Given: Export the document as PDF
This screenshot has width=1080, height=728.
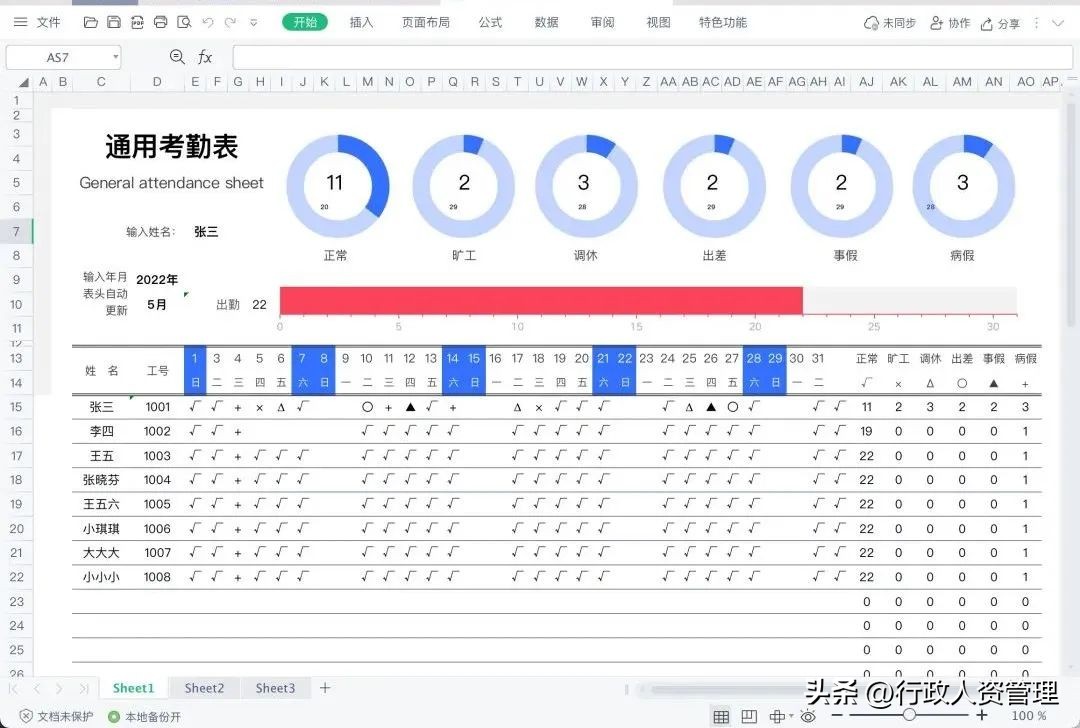Looking at the screenshot, I should (x=137, y=22).
